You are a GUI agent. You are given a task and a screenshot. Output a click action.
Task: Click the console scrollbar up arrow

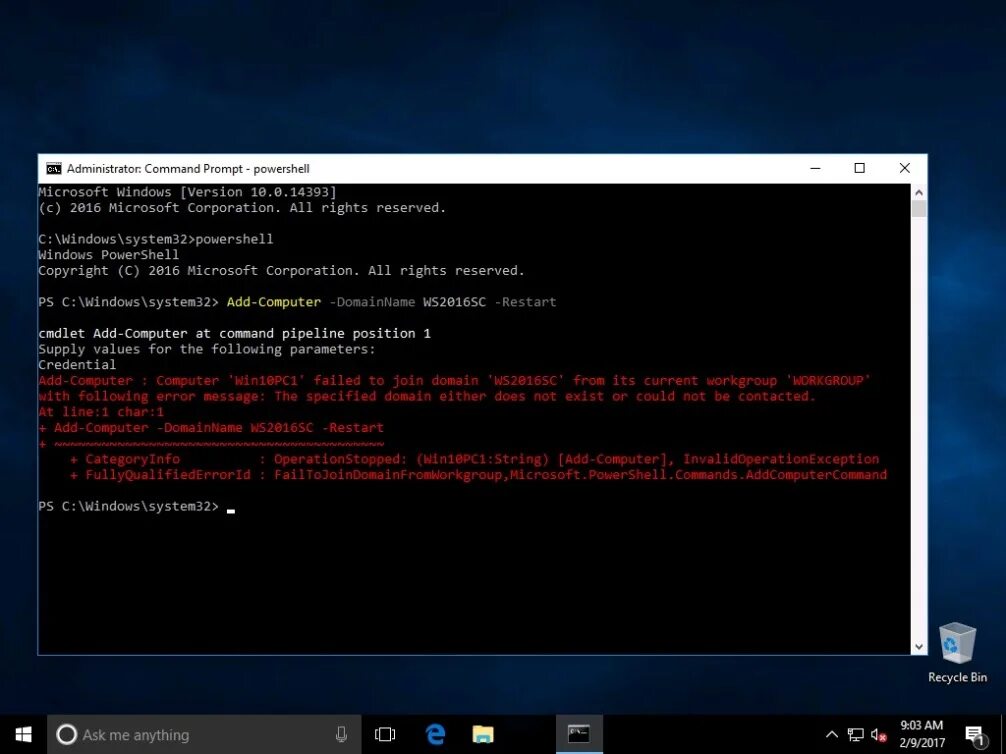click(919, 192)
